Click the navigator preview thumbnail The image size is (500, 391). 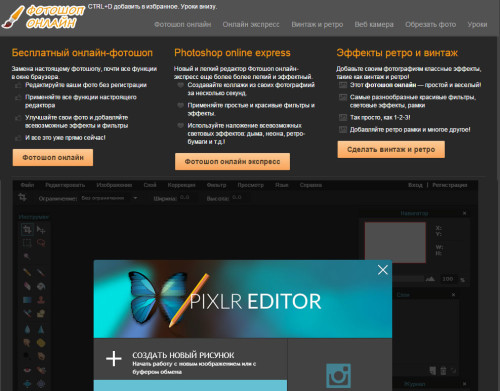pyautogui.click(x=395, y=242)
